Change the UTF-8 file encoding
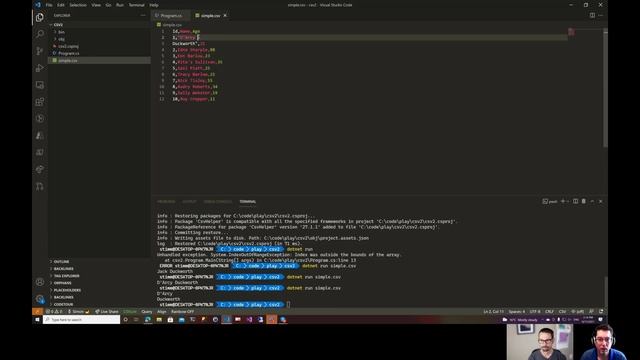 click(535, 311)
